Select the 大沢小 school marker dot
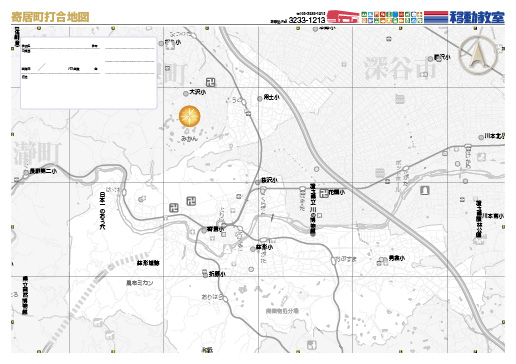The image size is (516, 364). click(186, 94)
